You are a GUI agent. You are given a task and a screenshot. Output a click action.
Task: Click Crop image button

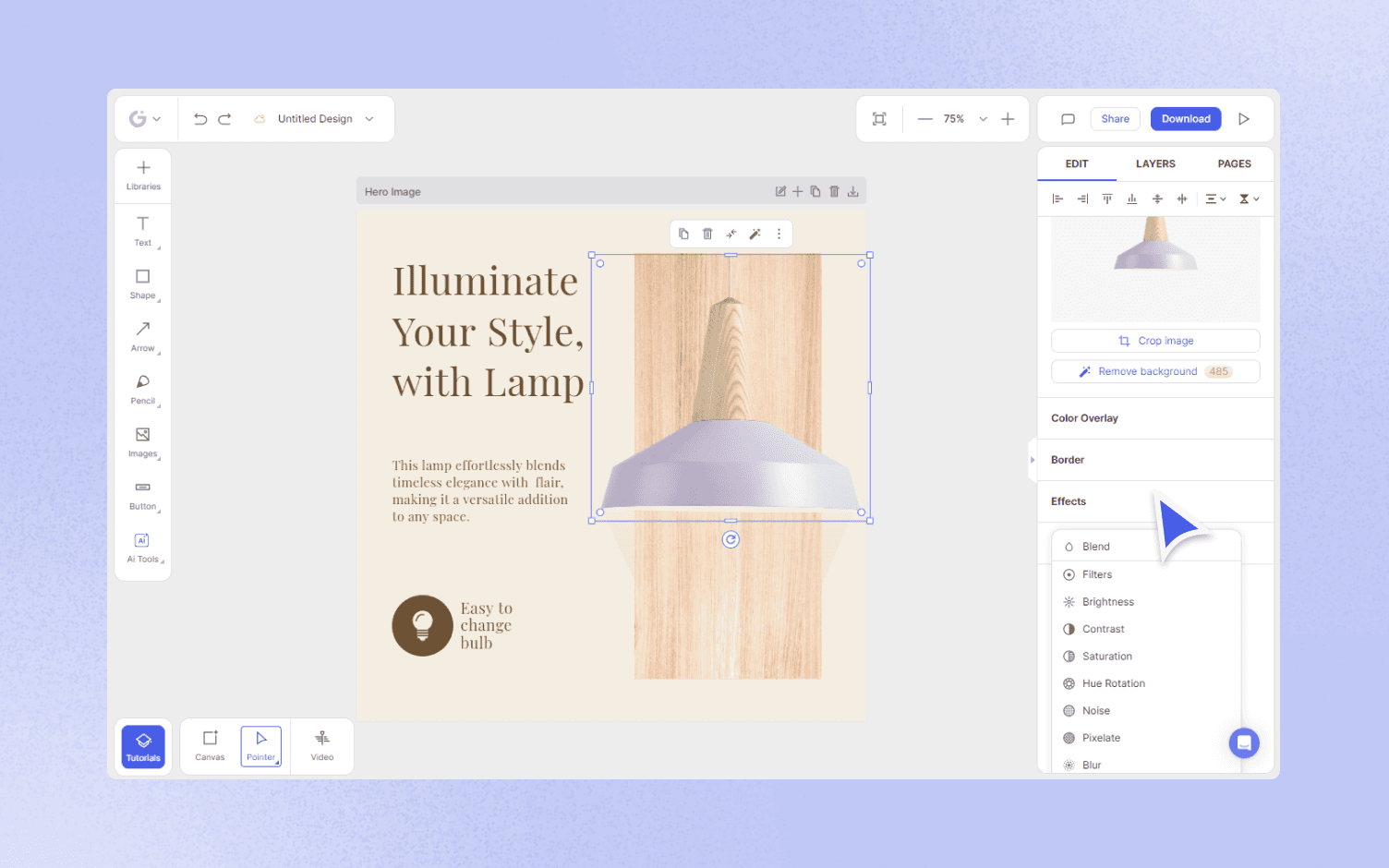pos(1155,341)
